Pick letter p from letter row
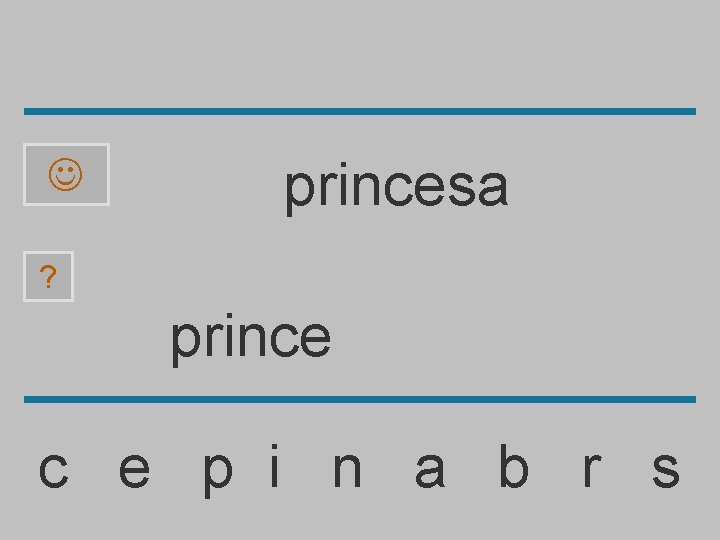 pyautogui.click(x=218, y=471)
